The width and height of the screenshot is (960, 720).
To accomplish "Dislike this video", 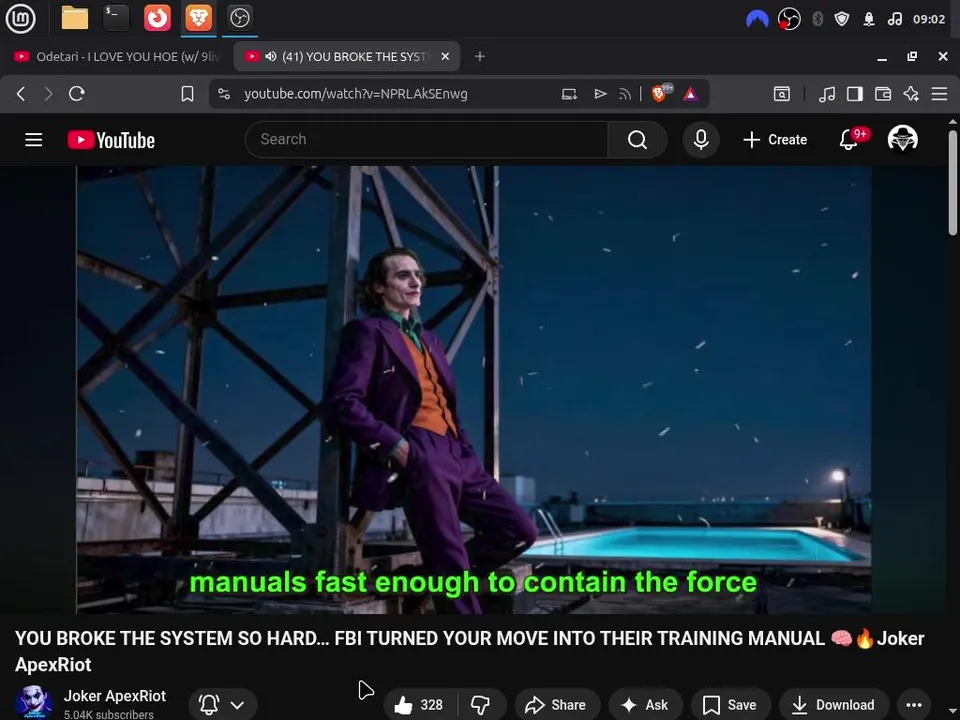I will click(x=481, y=705).
